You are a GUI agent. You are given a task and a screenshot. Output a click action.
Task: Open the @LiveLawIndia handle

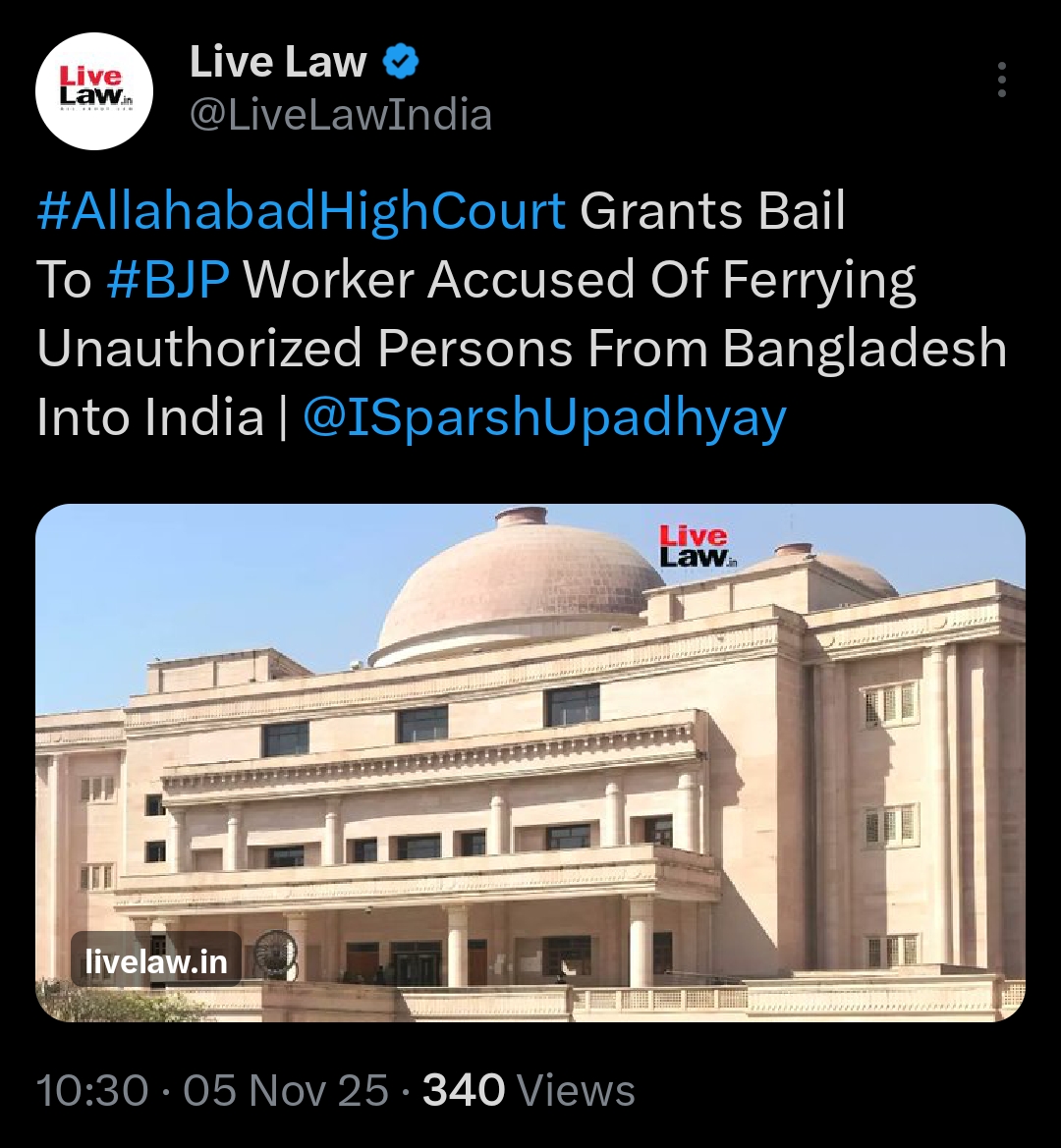click(341, 116)
